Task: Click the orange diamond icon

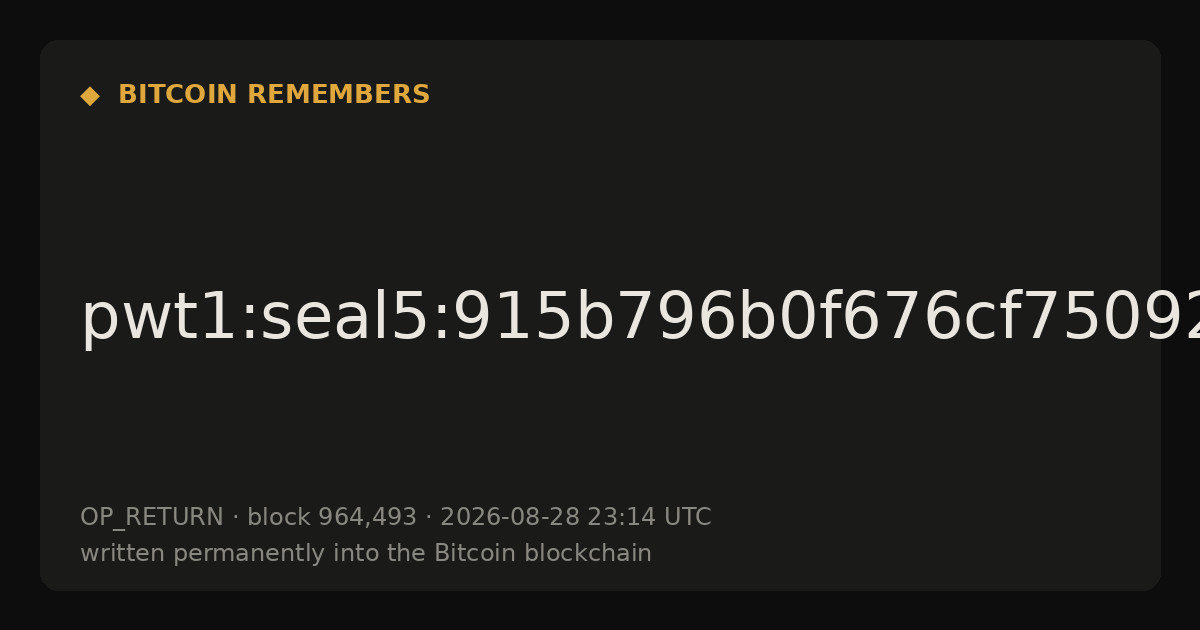Action: click(x=90, y=96)
